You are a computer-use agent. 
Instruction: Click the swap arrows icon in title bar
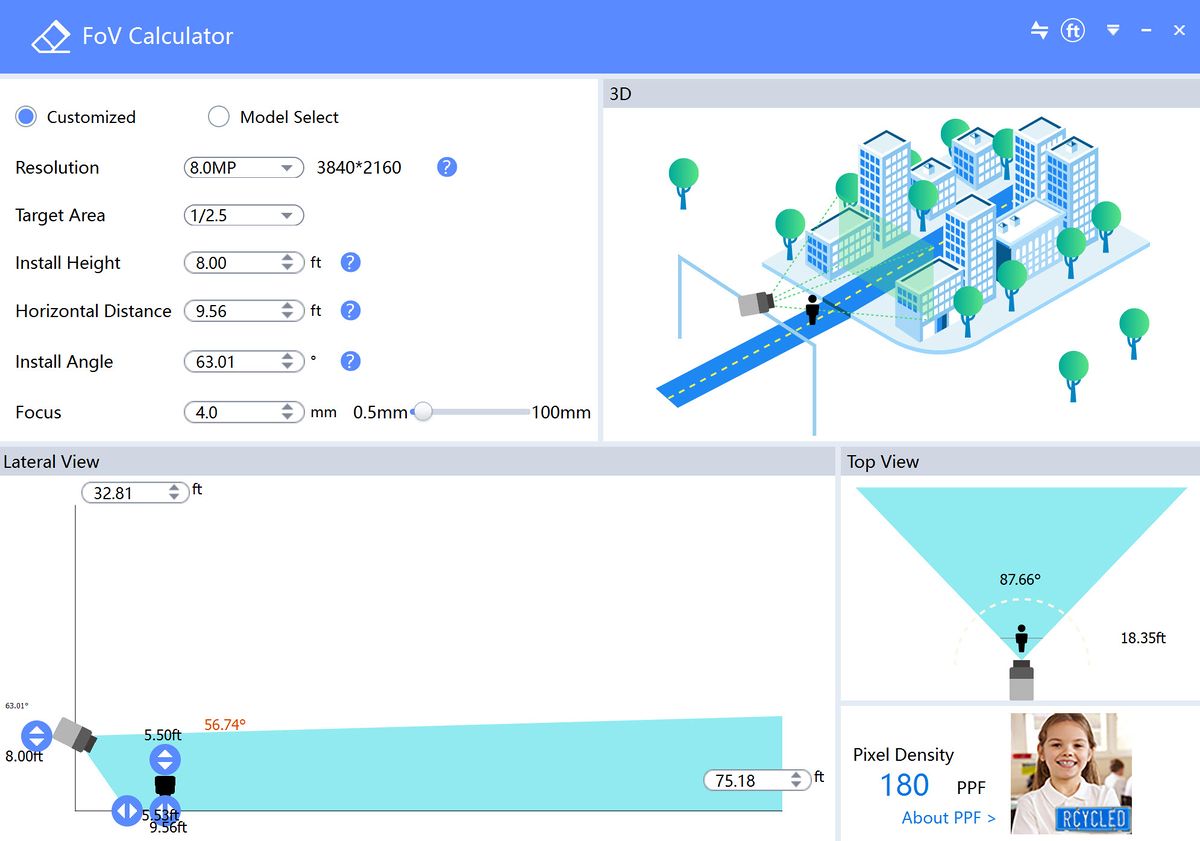[x=1039, y=30]
